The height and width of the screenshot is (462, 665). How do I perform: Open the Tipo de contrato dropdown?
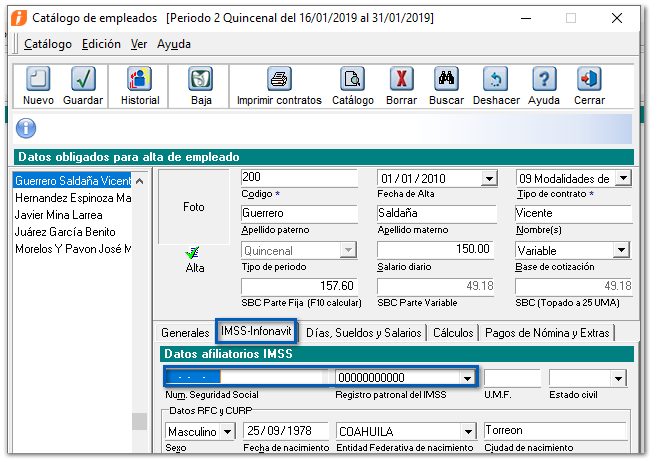[x=622, y=178]
